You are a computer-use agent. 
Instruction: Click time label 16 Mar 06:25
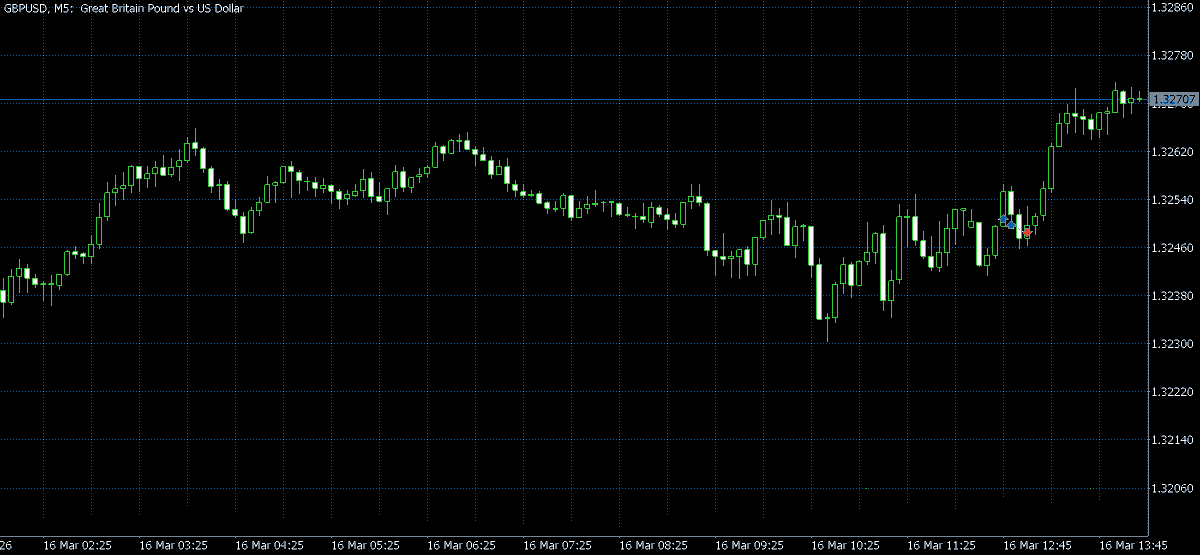point(461,546)
